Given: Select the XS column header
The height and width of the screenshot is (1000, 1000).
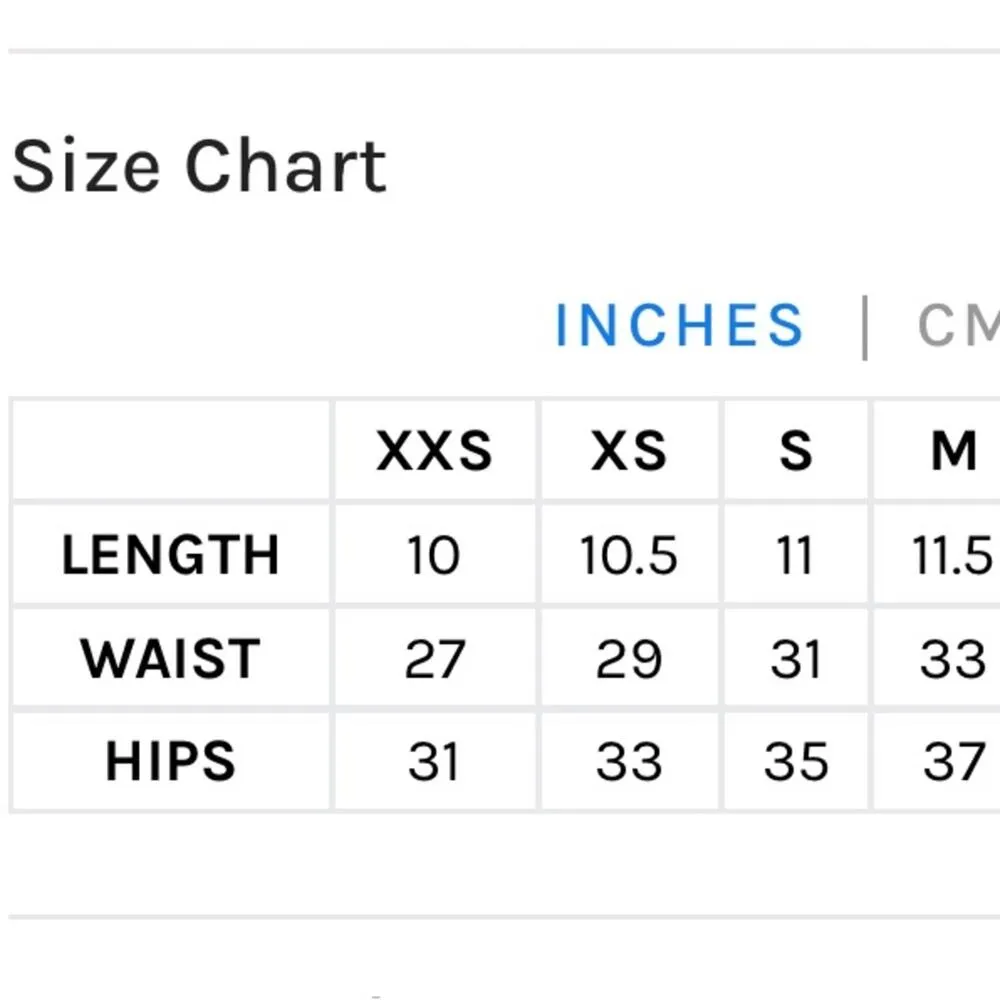Looking at the screenshot, I should pyautogui.click(x=629, y=451).
